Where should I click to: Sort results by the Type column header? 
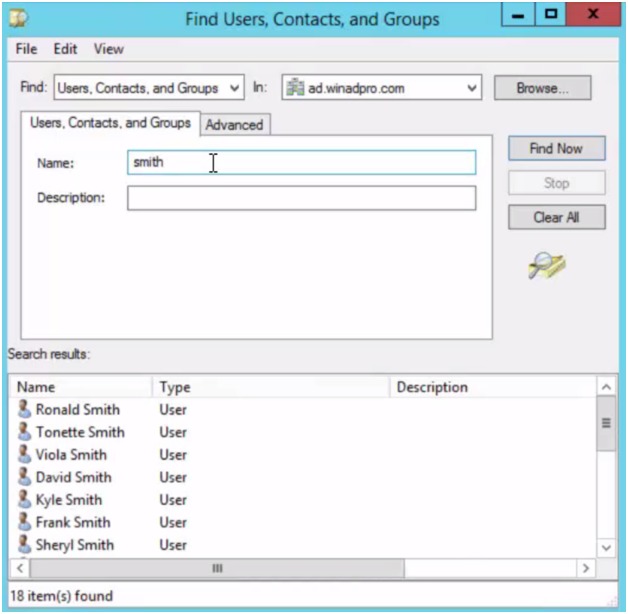tap(271, 387)
